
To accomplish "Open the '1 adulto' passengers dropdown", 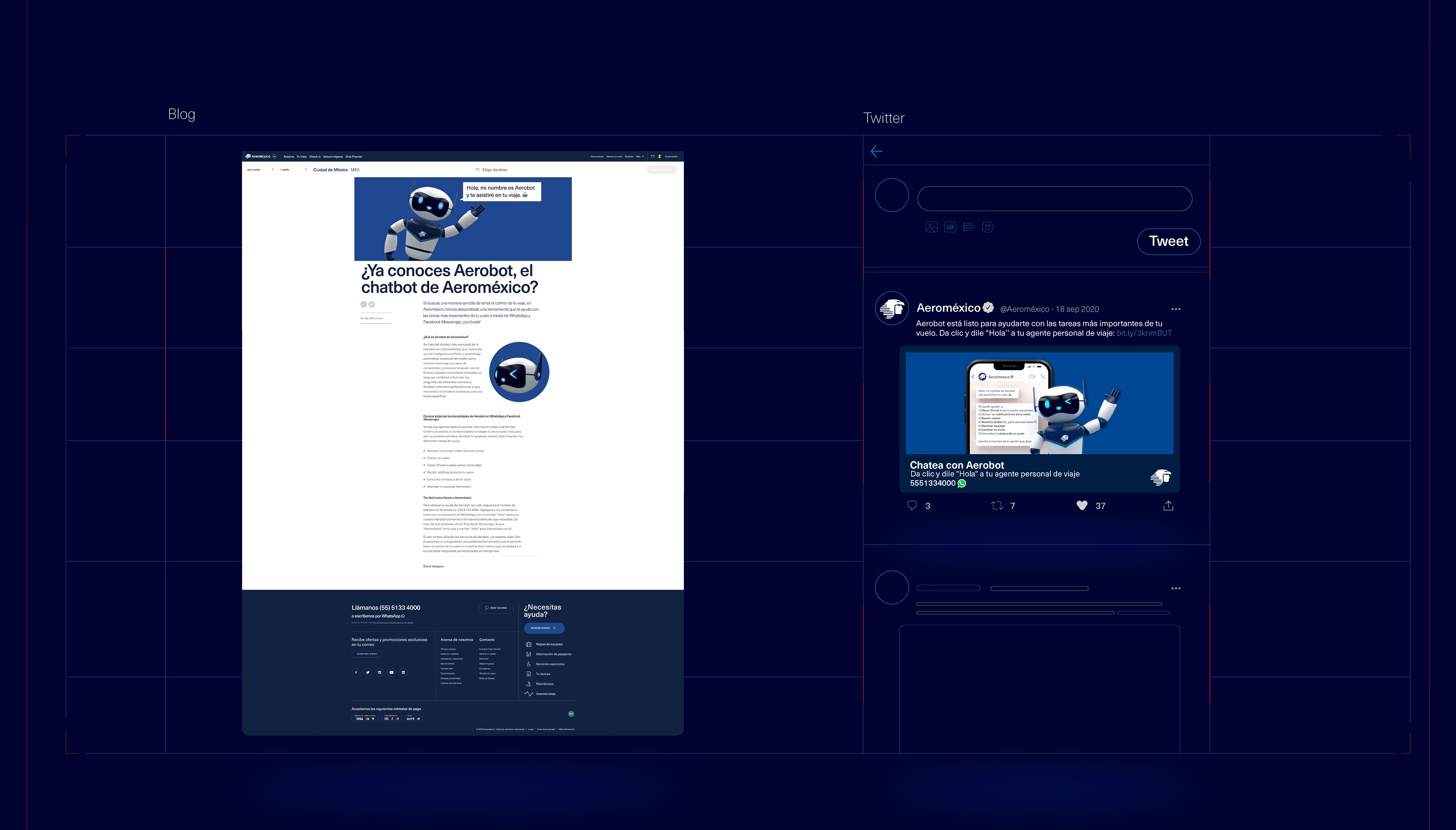I will coord(293,169).
